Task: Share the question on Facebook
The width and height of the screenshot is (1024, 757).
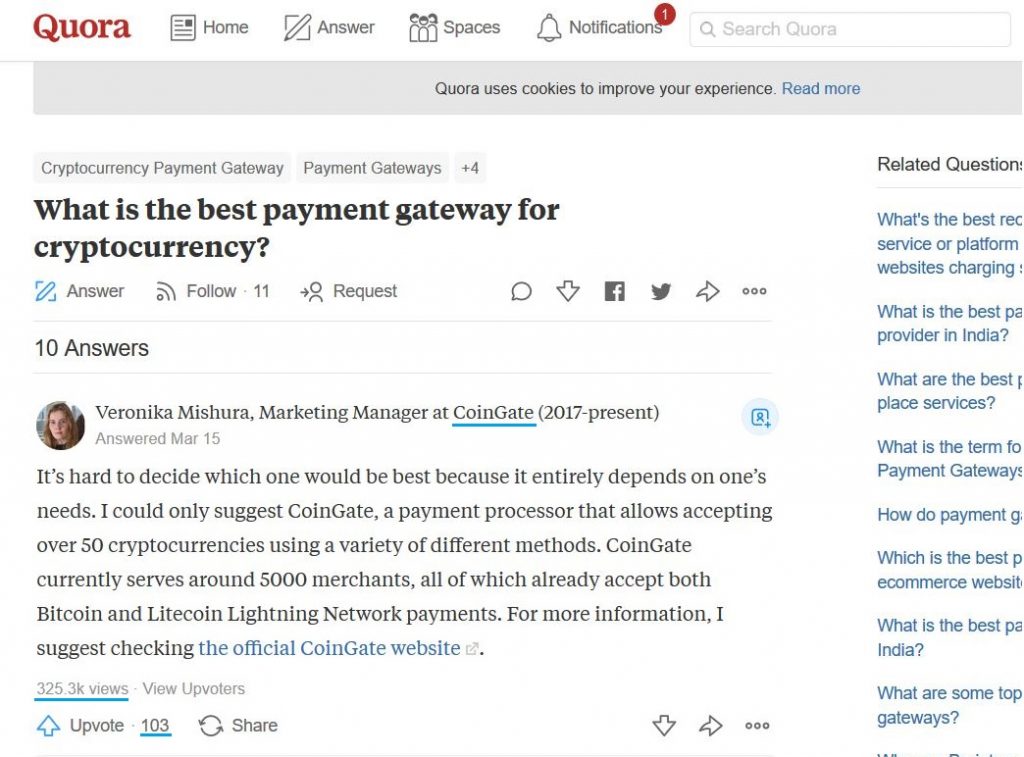Action: point(615,291)
